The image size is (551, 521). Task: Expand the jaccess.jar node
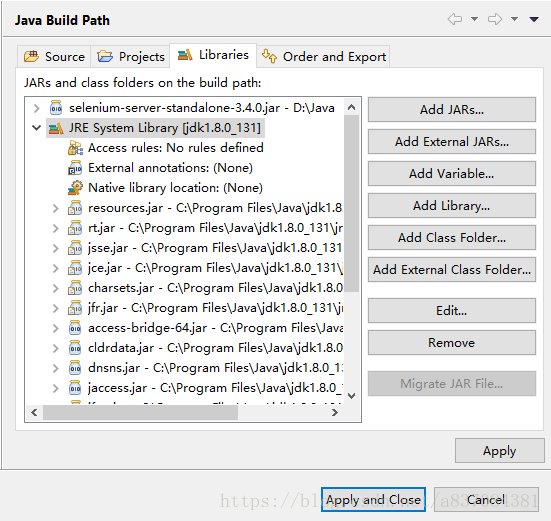[56, 389]
